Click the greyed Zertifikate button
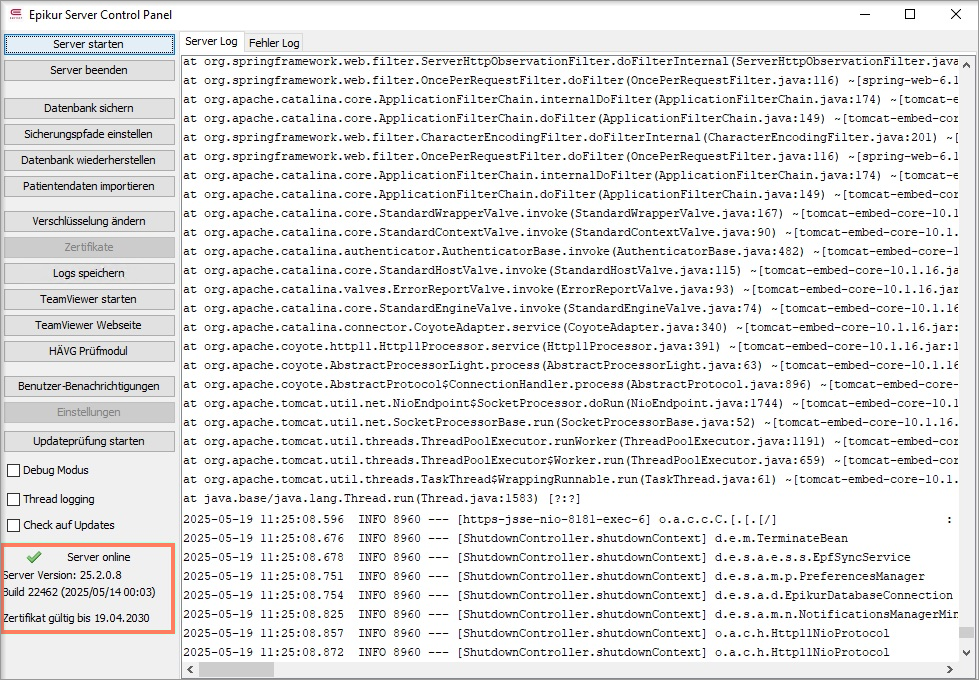979x680 pixels. click(89, 247)
